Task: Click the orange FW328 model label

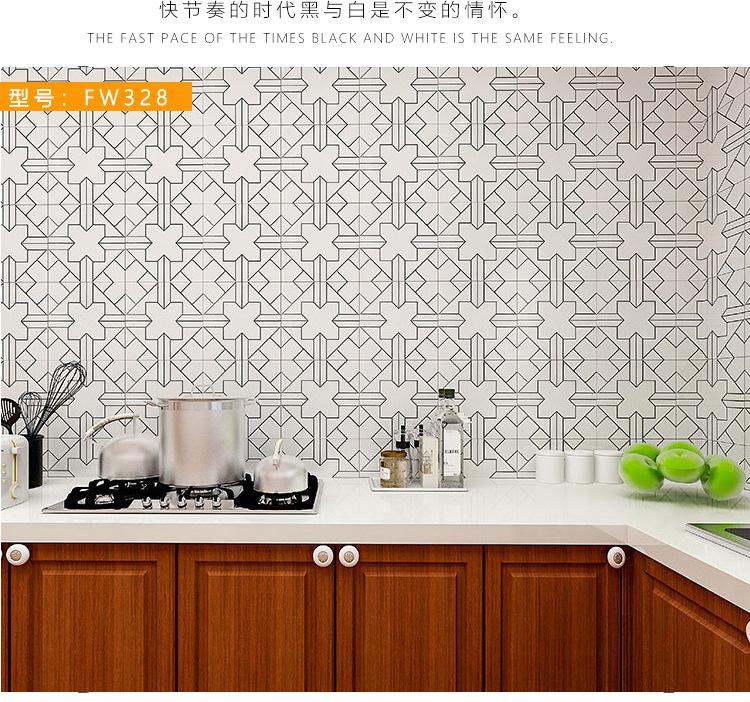Action: click(96, 97)
